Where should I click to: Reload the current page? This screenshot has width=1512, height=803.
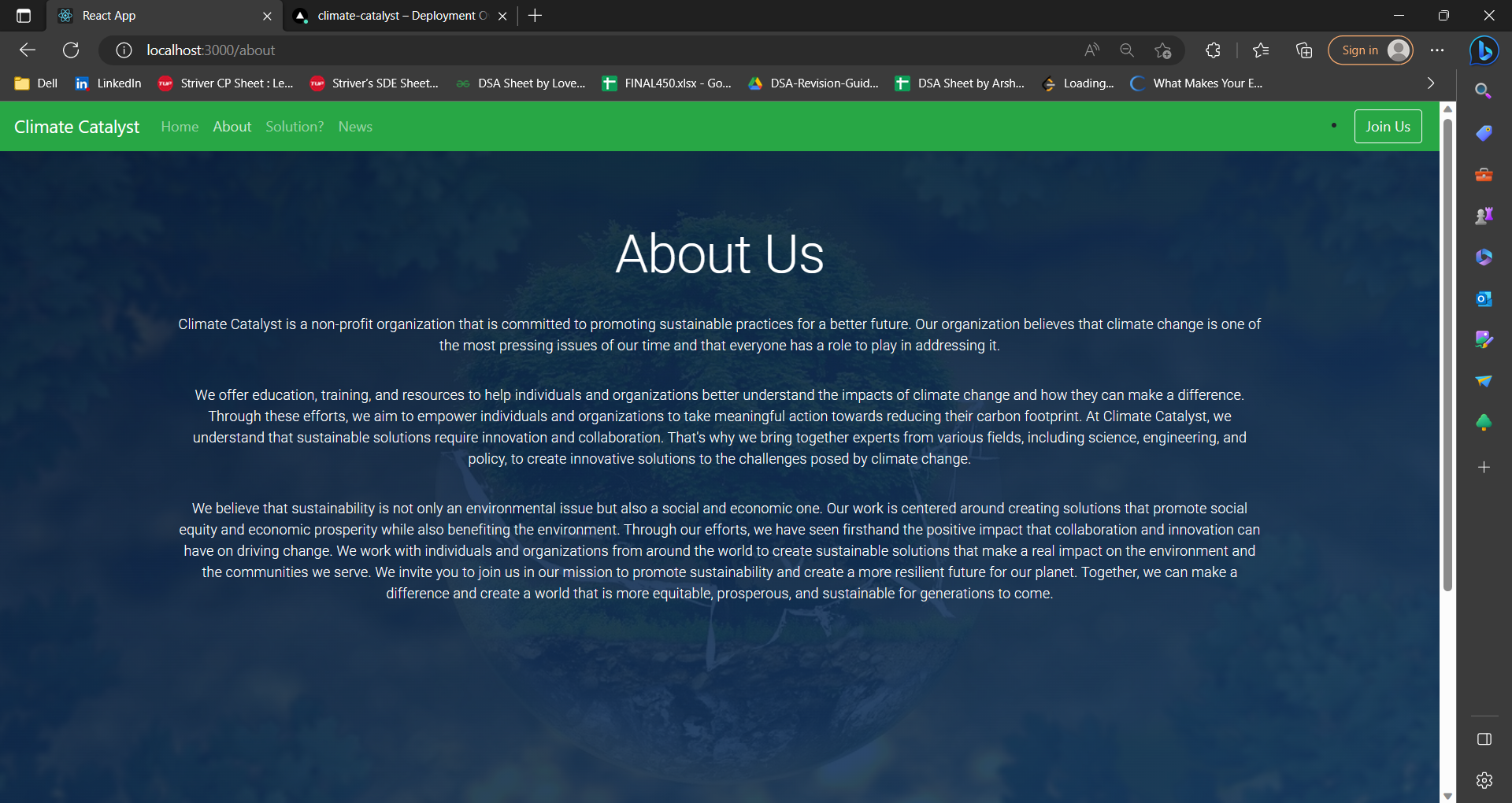pos(71,50)
